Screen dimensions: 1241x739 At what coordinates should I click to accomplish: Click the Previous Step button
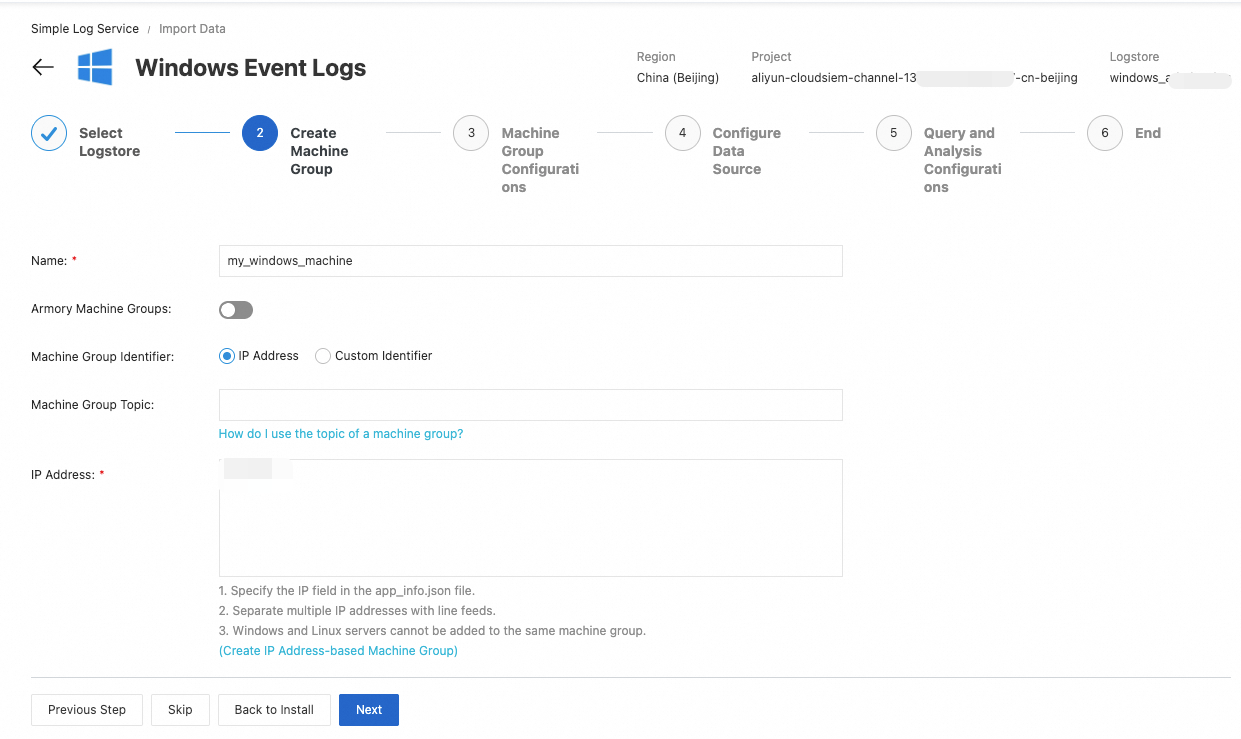click(x=87, y=710)
